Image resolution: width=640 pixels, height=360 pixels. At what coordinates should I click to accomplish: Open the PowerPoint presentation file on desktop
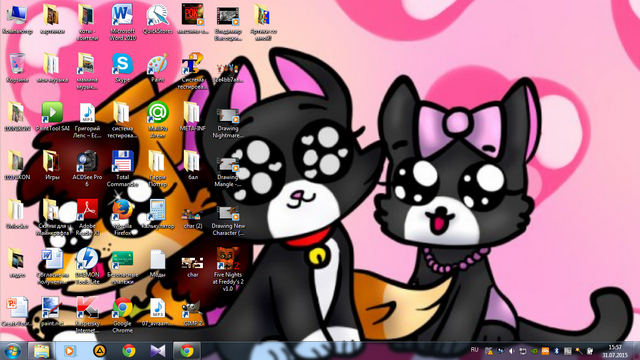pos(17,312)
